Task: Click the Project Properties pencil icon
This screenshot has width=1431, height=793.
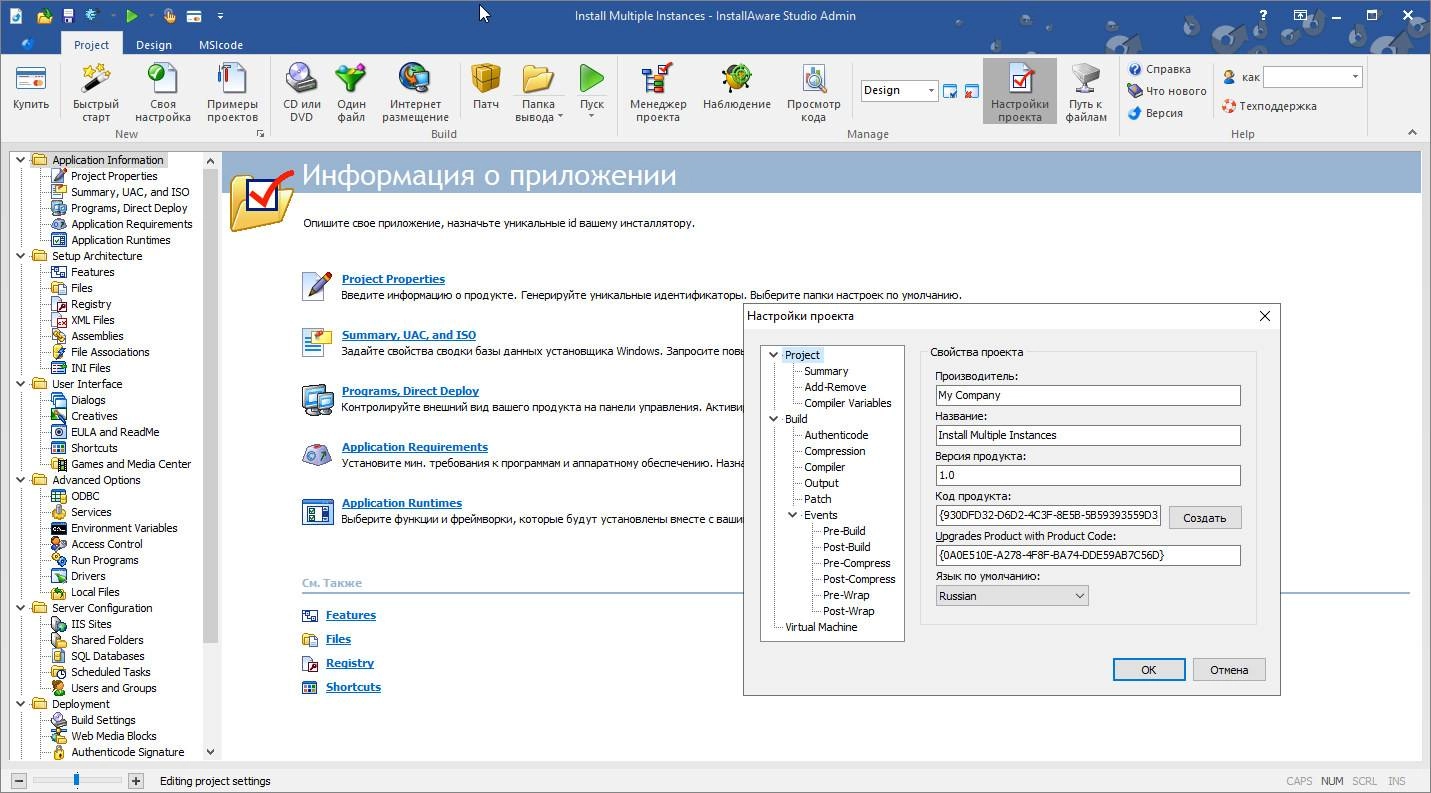Action: 317,286
